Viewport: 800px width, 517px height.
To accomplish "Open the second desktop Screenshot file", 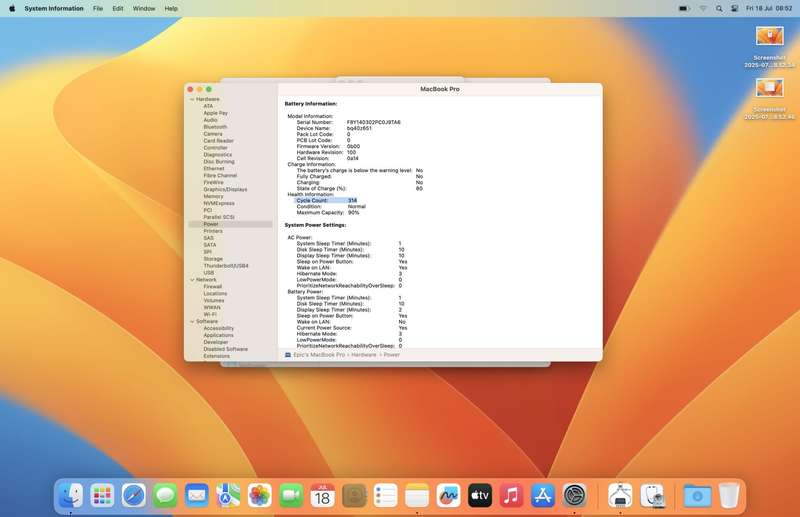I will [x=769, y=88].
